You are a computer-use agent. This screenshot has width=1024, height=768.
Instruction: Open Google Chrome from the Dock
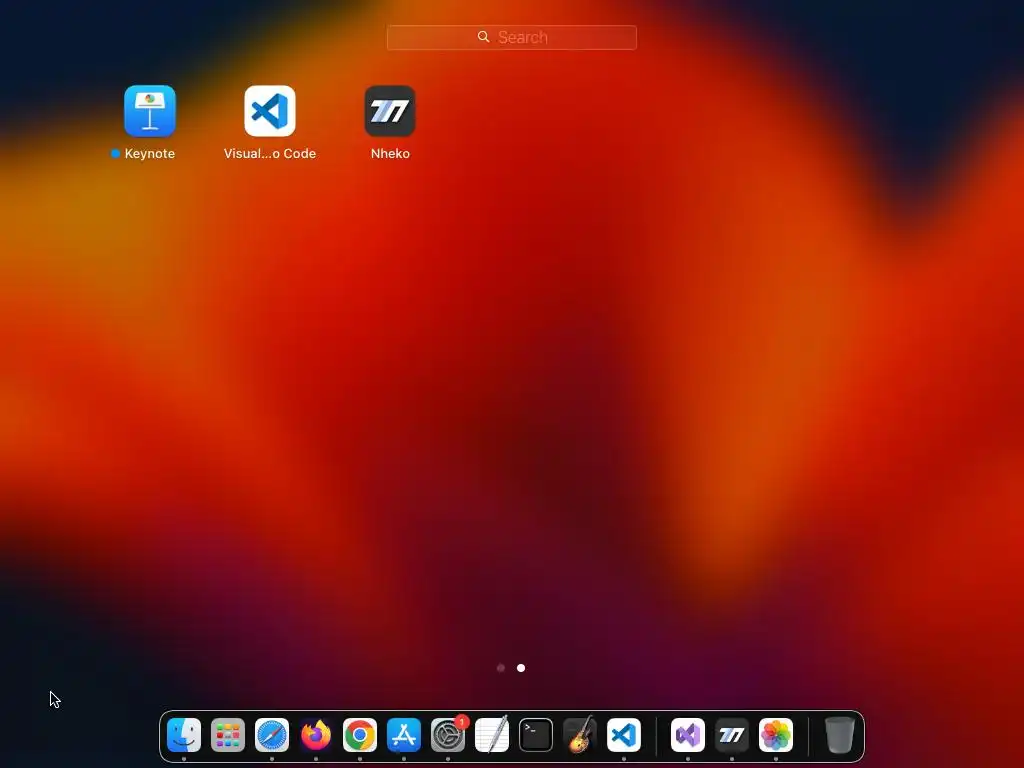[x=360, y=735]
